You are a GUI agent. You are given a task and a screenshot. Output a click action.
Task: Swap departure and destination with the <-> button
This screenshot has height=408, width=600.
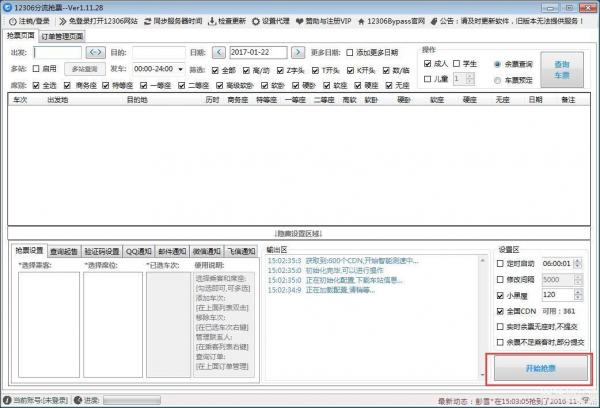coord(96,52)
